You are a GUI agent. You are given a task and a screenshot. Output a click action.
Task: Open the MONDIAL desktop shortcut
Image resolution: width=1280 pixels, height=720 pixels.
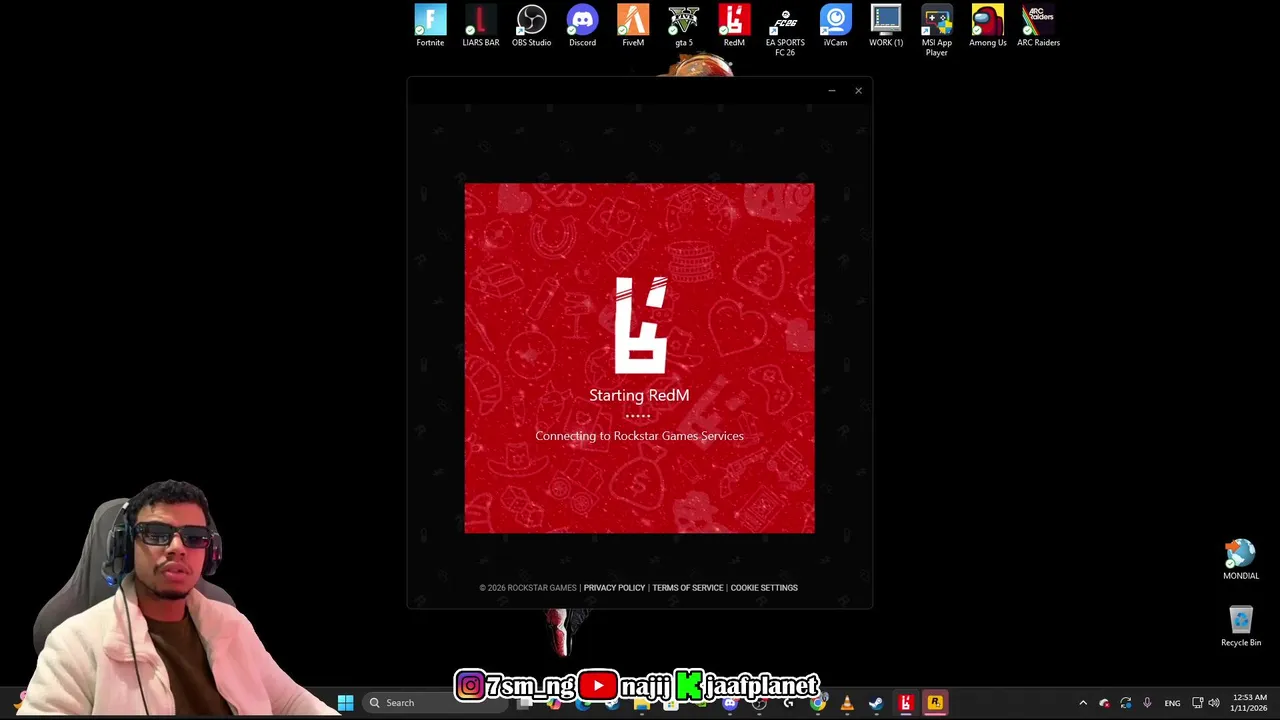pos(1241,559)
